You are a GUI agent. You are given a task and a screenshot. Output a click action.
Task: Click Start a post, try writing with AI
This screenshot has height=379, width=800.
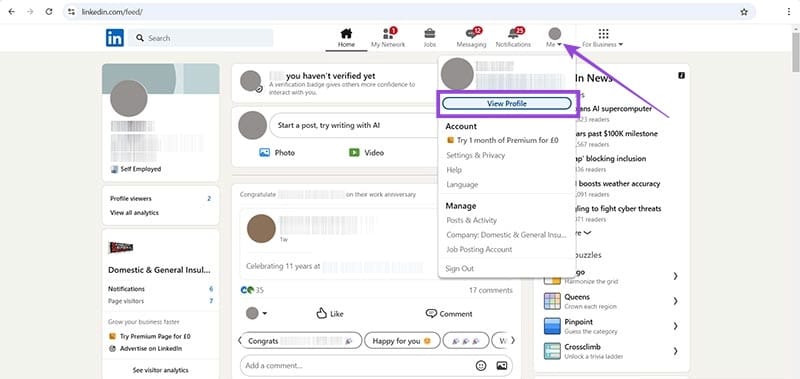(x=352, y=125)
